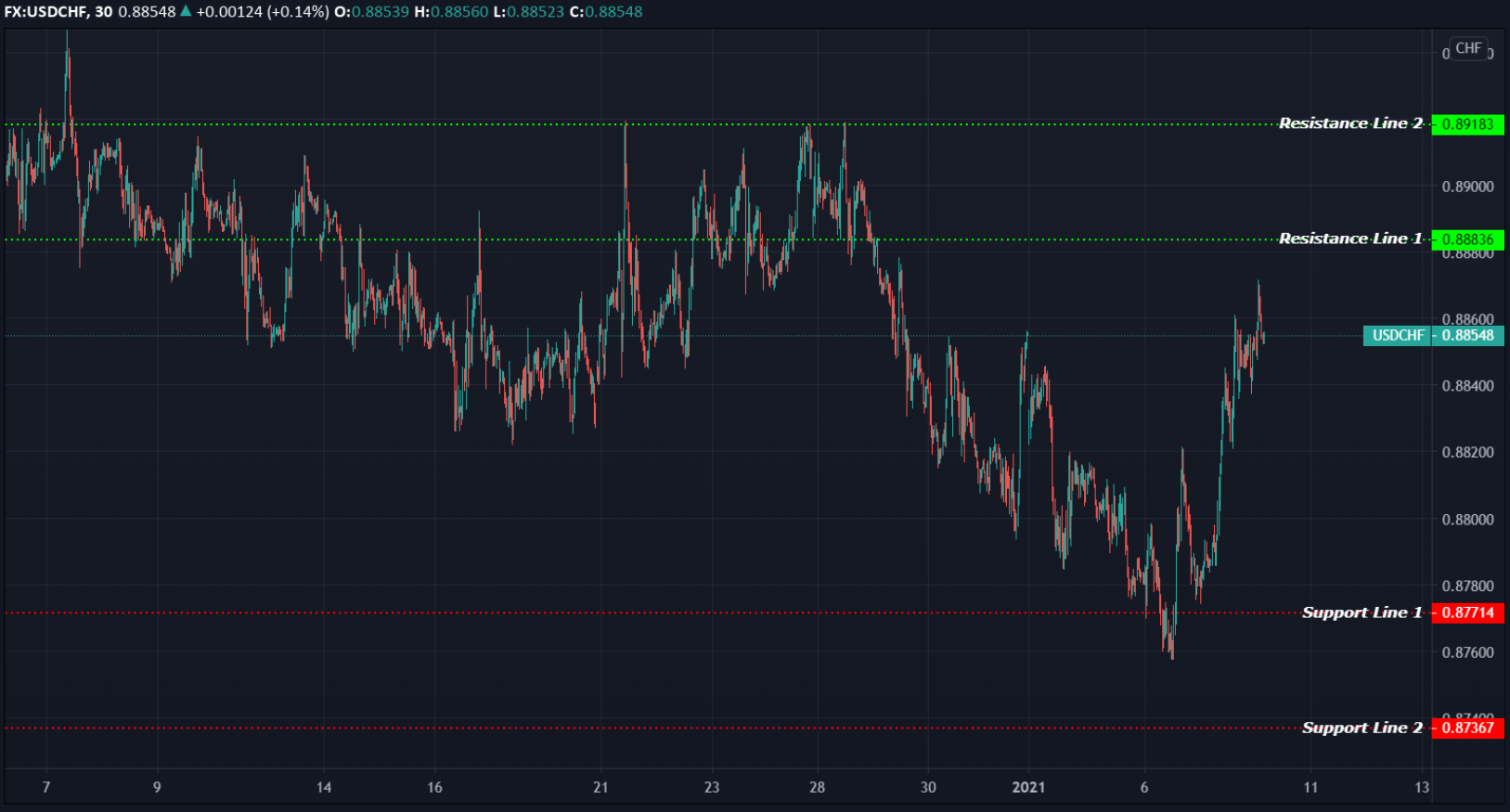Click the FX:USDCHF symbol title

click(x=44, y=12)
